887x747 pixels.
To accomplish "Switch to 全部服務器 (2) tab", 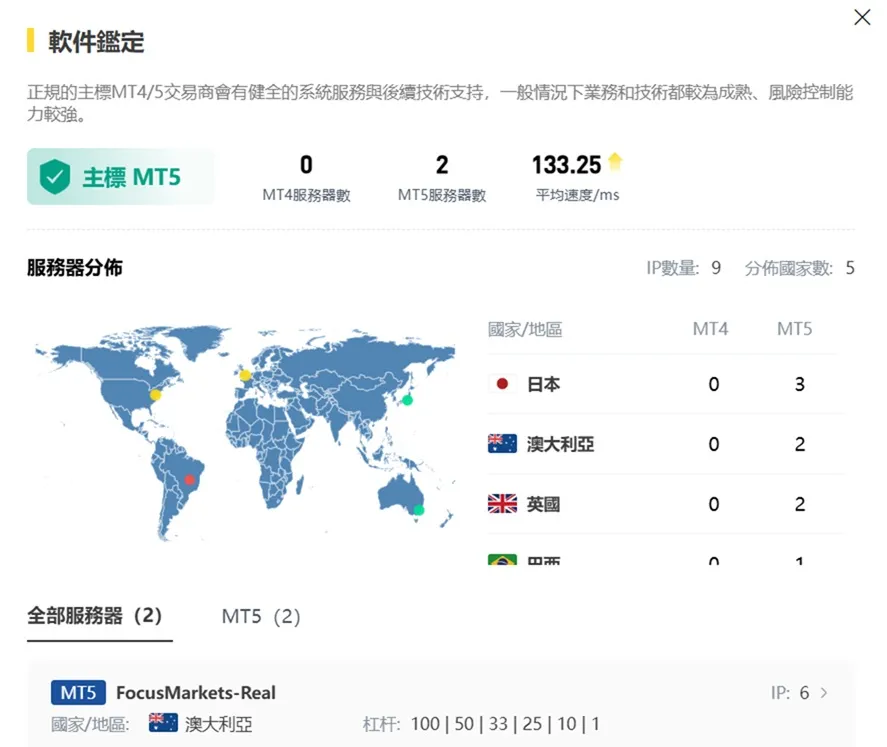I will [94, 616].
